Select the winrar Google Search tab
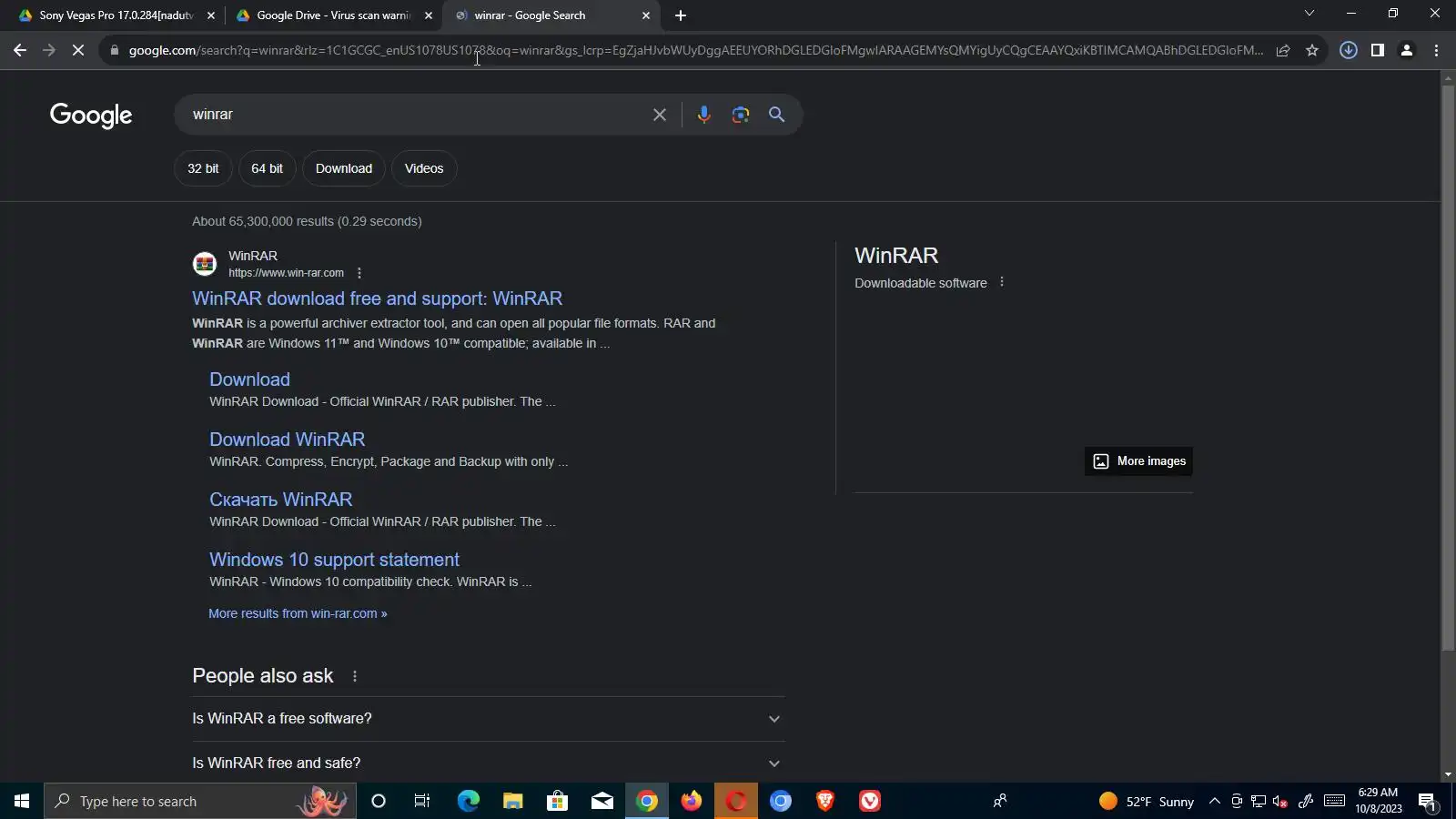This screenshot has width=1456, height=819. point(551,15)
